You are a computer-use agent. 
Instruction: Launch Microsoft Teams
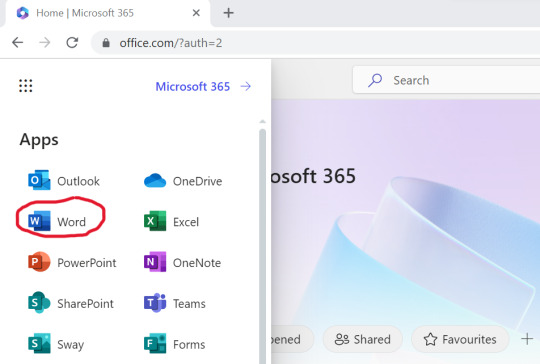[175, 303]
